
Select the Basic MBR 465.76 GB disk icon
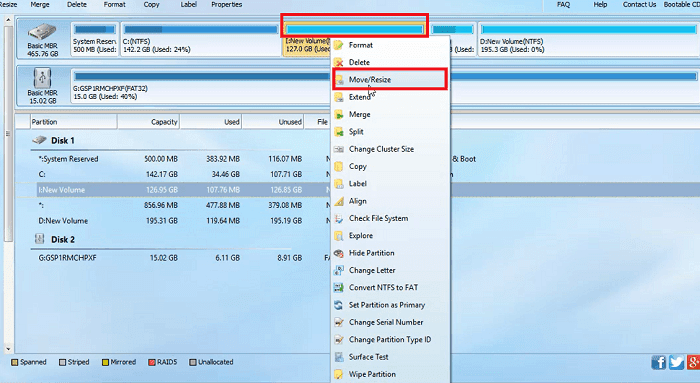(x=42, y=32)
